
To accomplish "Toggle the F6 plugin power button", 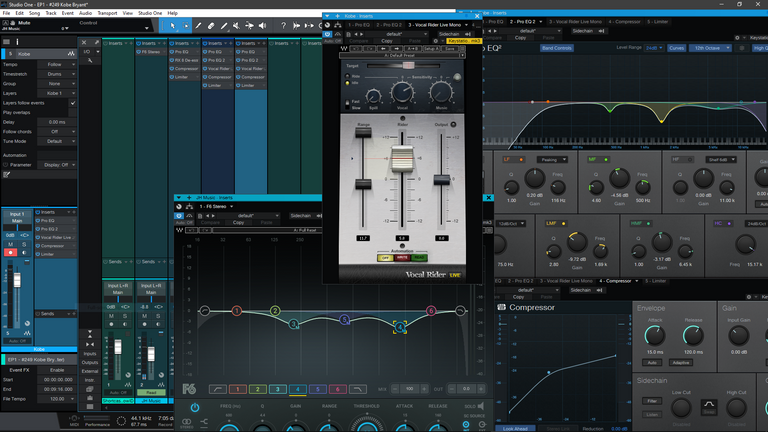I will [195, 407].
